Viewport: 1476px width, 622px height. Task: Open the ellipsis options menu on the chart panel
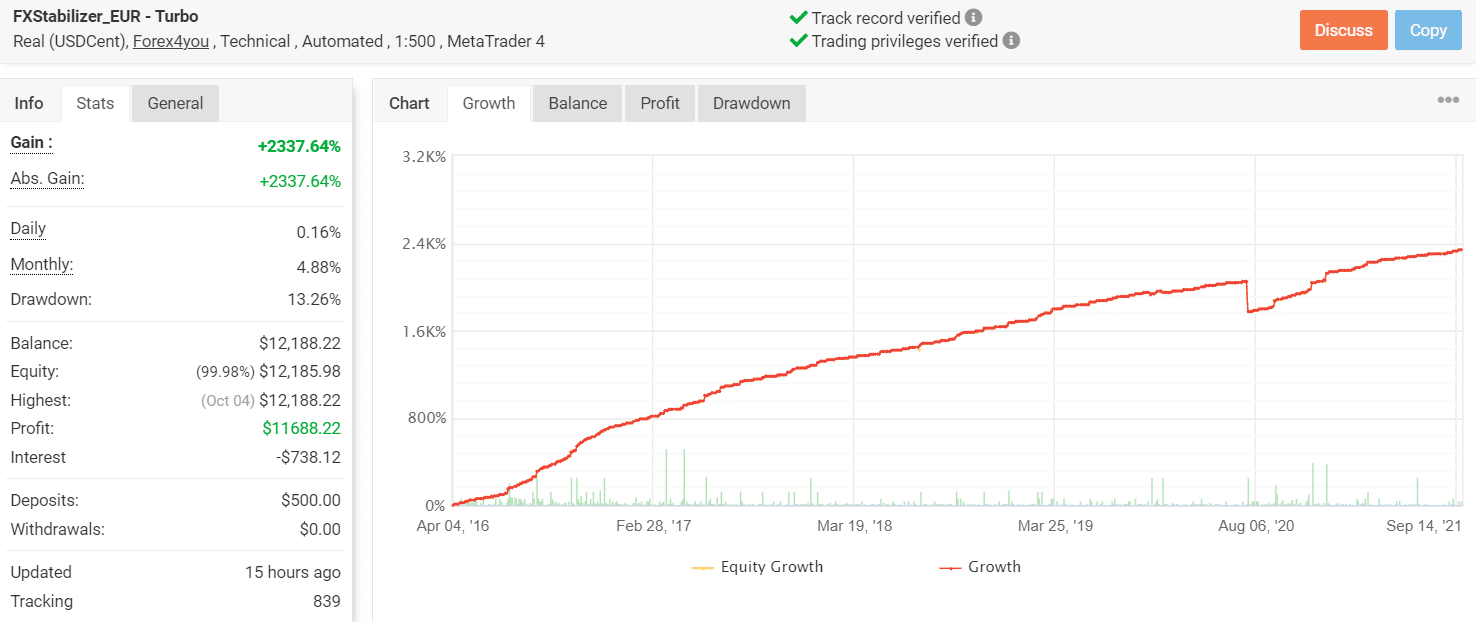[x=1448, y=98]
